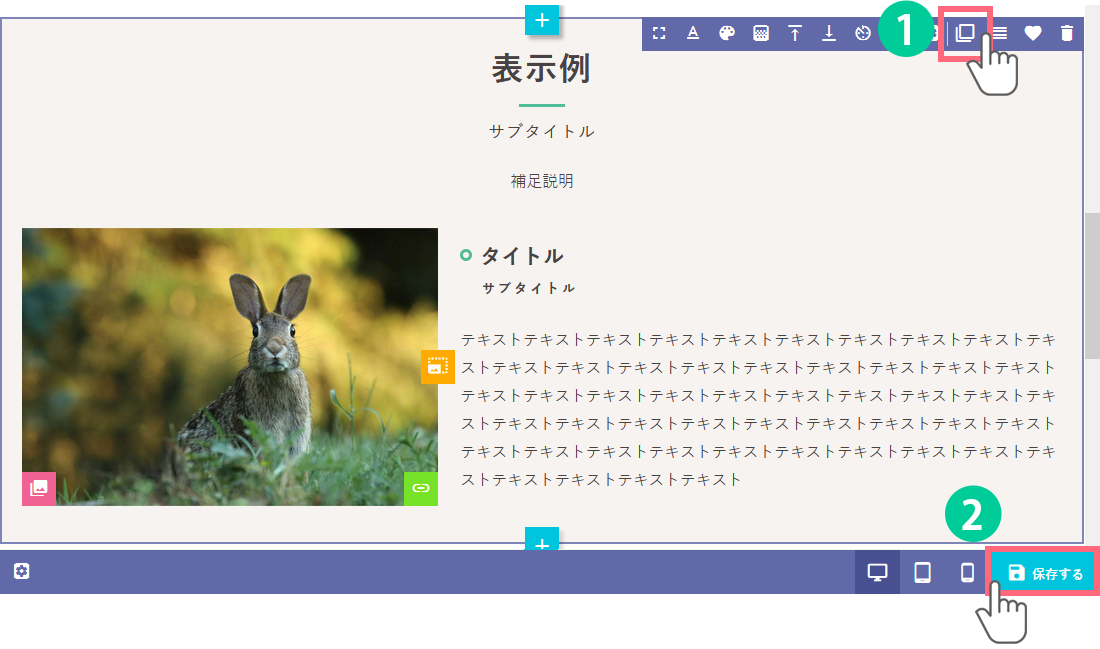
Task: Click the downward arrow bottom spacing icon
Action: pyautogui.click(x=829, y=33)
